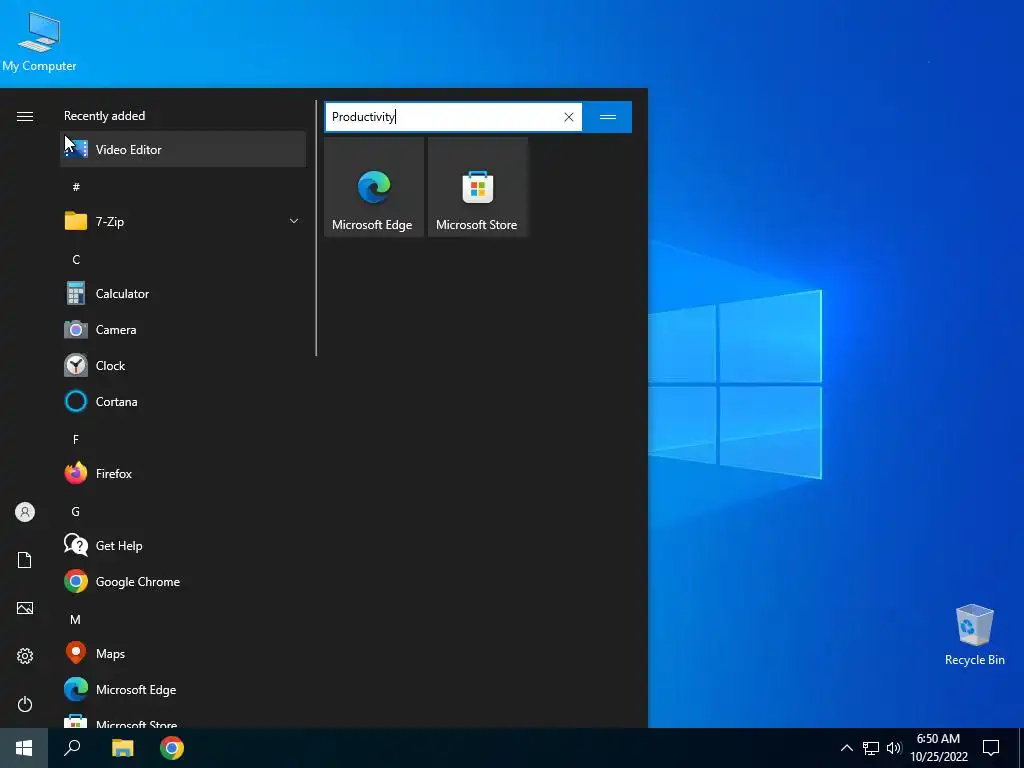Clear the Productivity group name field
Image resolution: width=1024 pixels, height=768 pixels.
coord(569,117)
